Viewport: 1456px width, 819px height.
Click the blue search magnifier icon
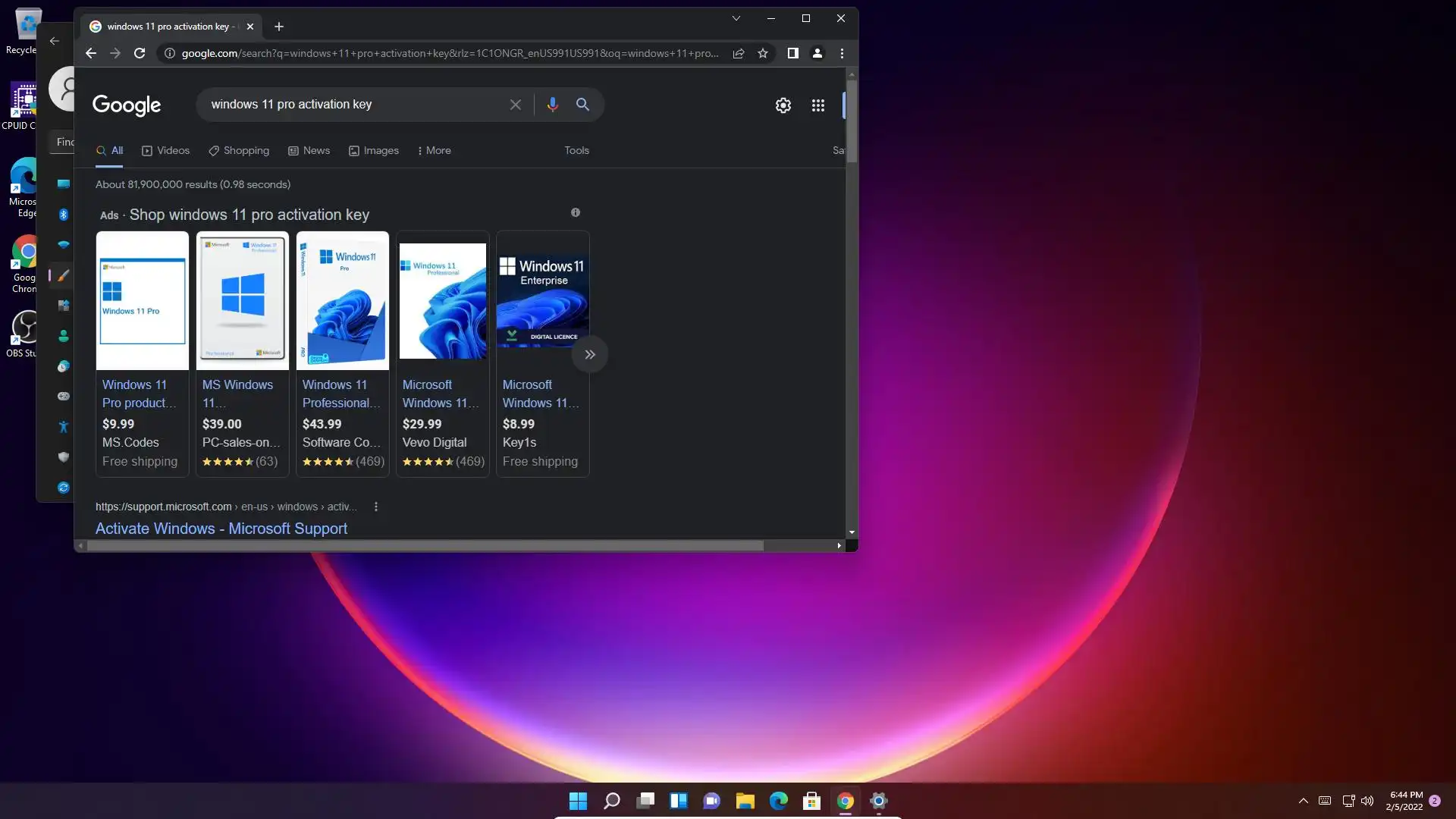pos(582,105)
